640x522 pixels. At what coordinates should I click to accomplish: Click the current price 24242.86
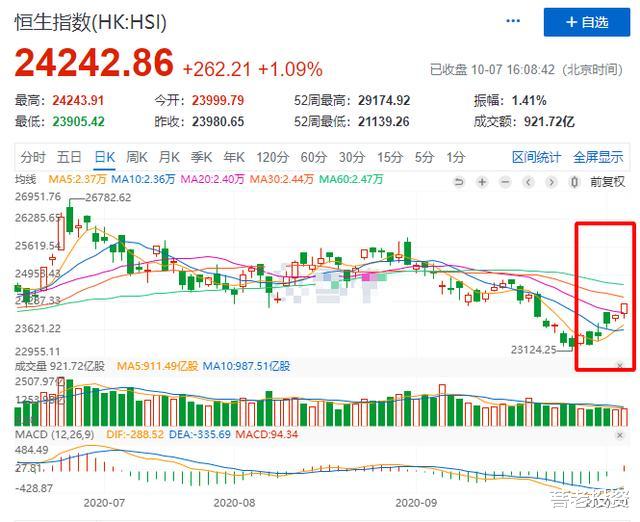tap(94, 63)
